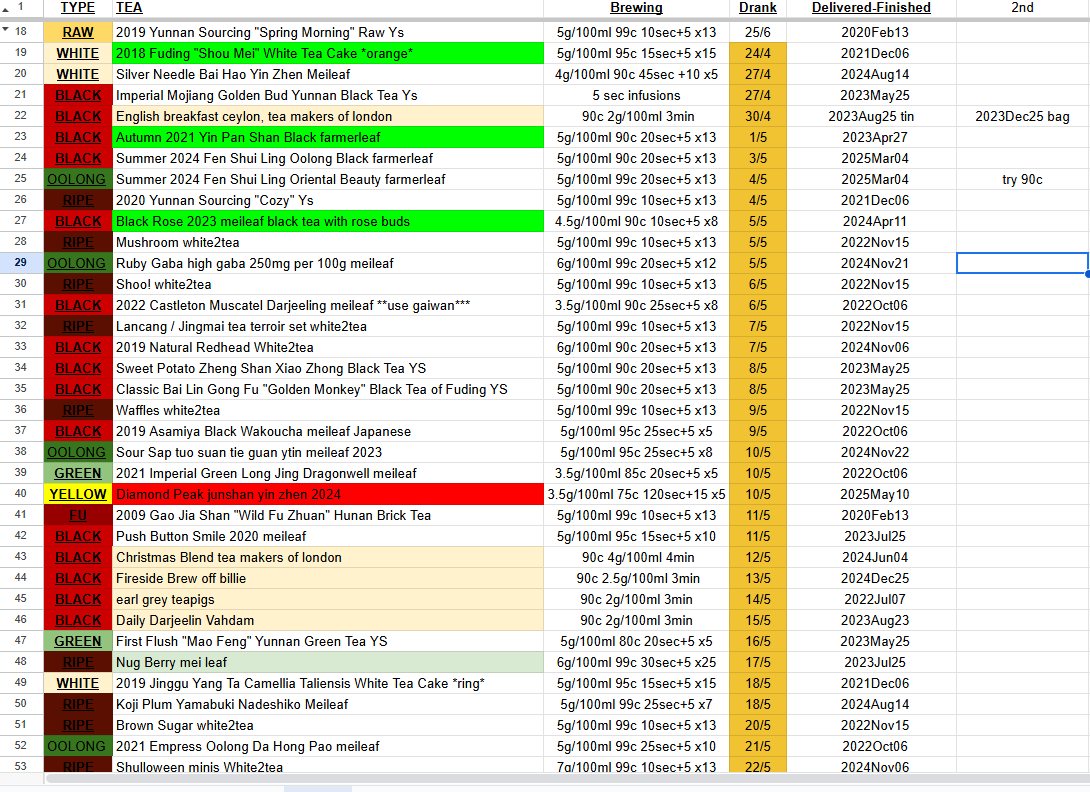Viewport: 1090px width, 792px height.
Task: Select 2021 Empress Oolong Da Hong Pao cell
Action: coord(328,746)
